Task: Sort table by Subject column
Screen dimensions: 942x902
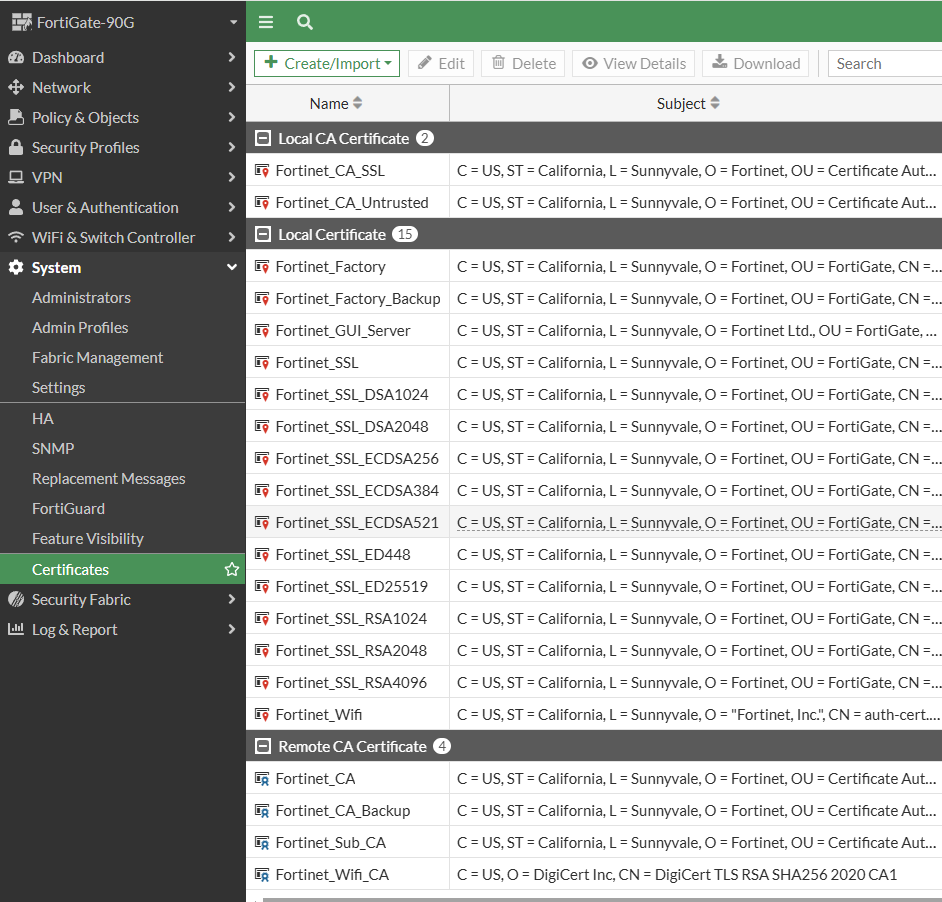Action: (x=688, y=103)
